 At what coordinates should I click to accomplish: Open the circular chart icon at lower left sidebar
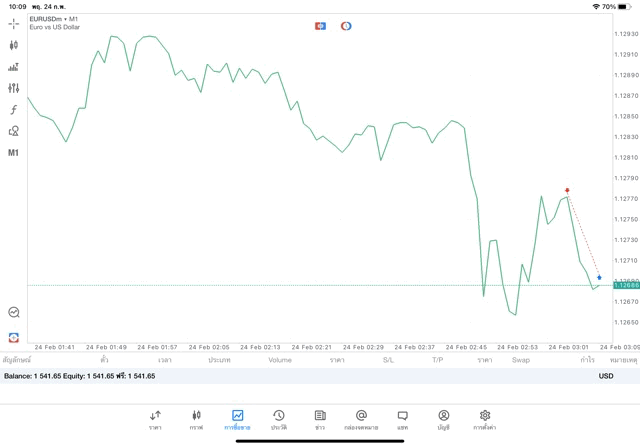pos(14,313)
